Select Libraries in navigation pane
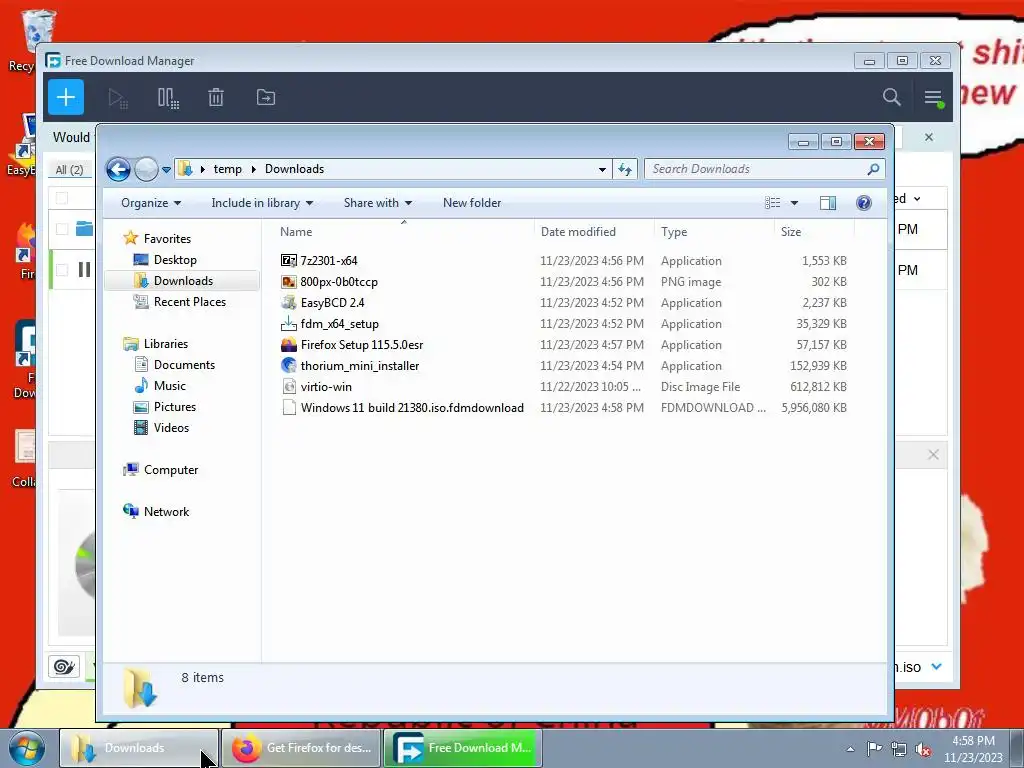This screenshot has width=1024, height=768. [x=165, y=344]
